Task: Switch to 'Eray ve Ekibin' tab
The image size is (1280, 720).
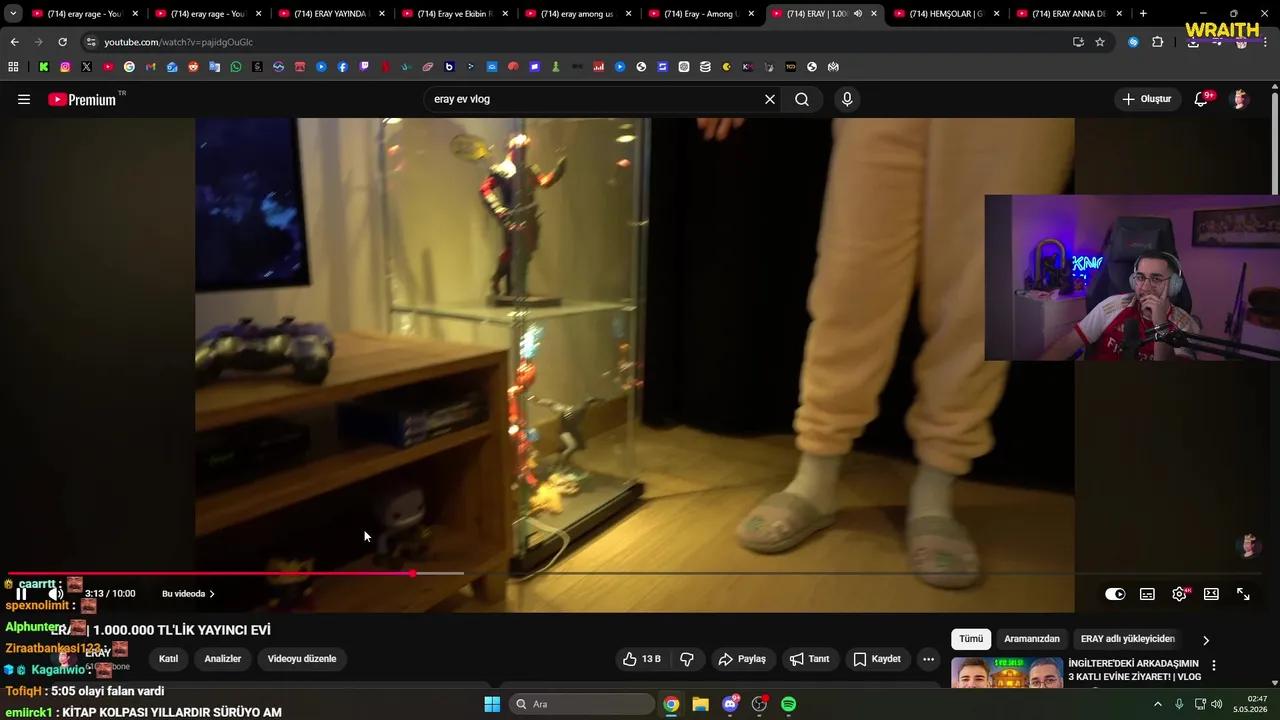Action: pyautogui.click(x=455, y=14)
